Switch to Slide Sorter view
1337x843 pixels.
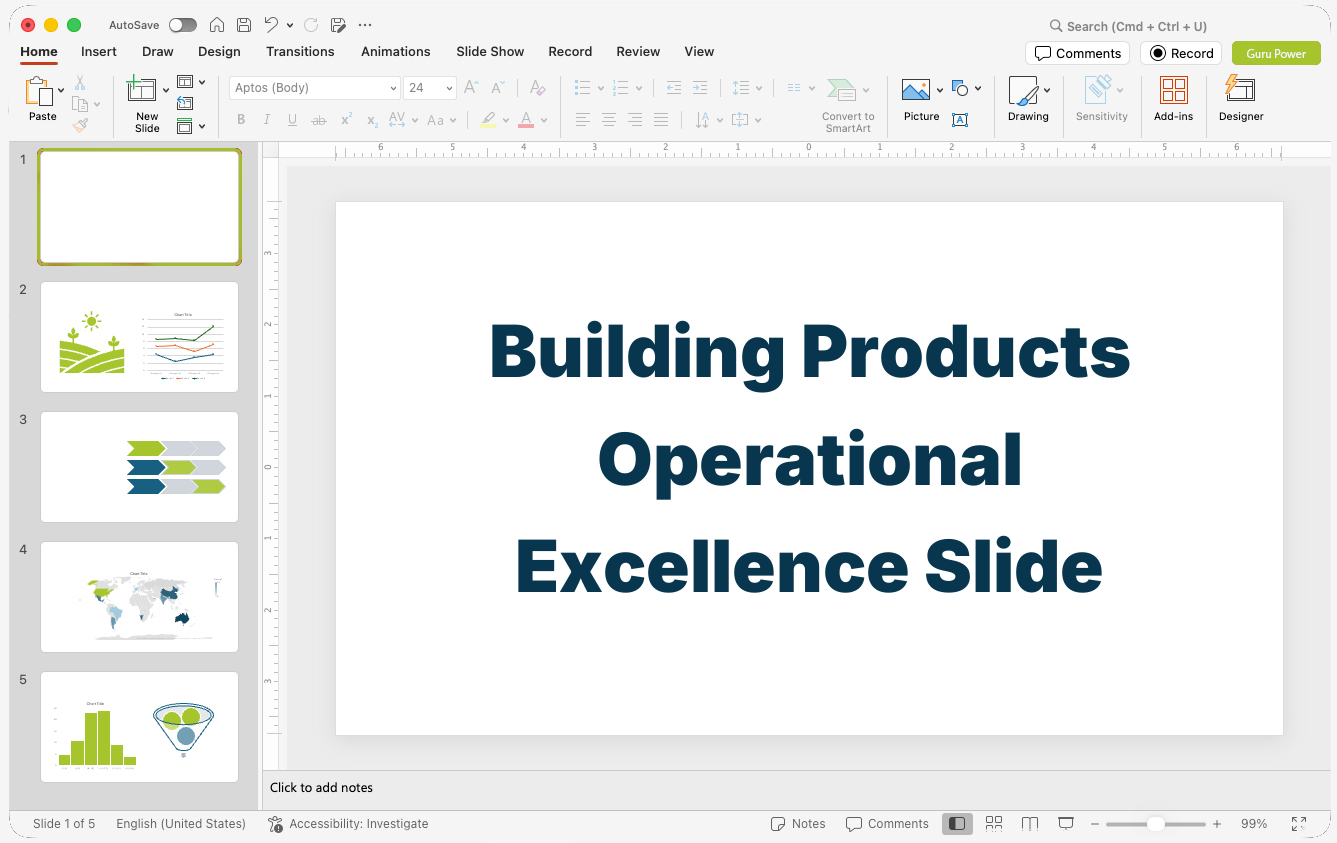coord(994,824)
